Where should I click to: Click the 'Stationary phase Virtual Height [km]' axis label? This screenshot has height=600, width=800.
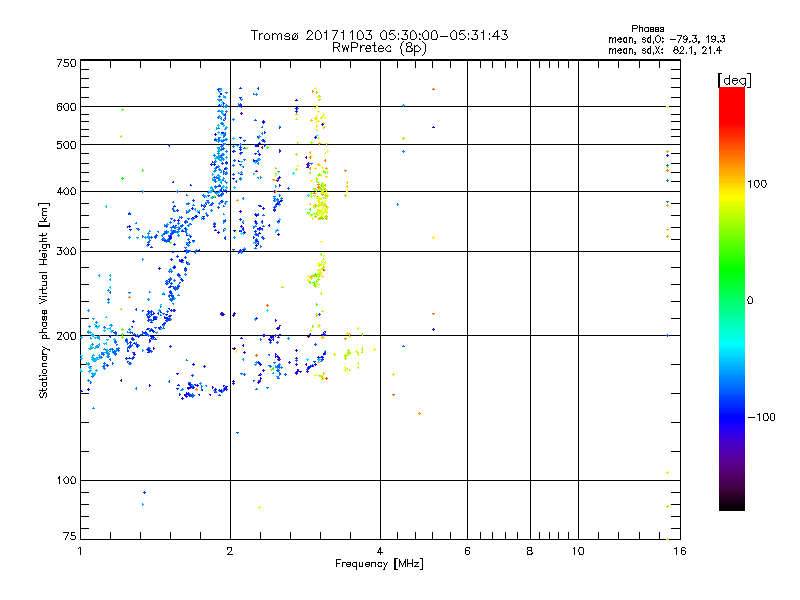coord(44,300)
